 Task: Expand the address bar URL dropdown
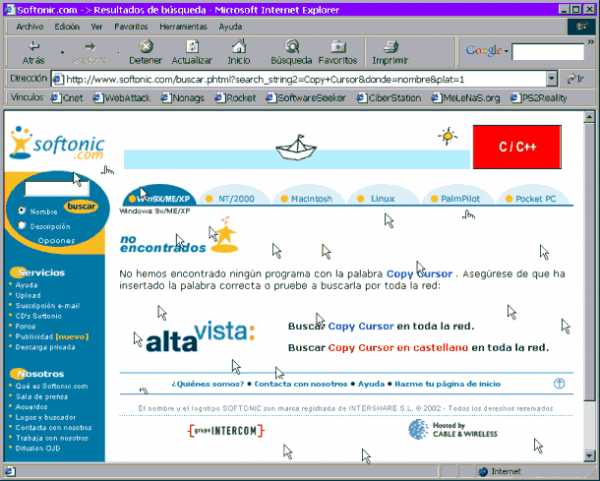(x=551, y=78)
